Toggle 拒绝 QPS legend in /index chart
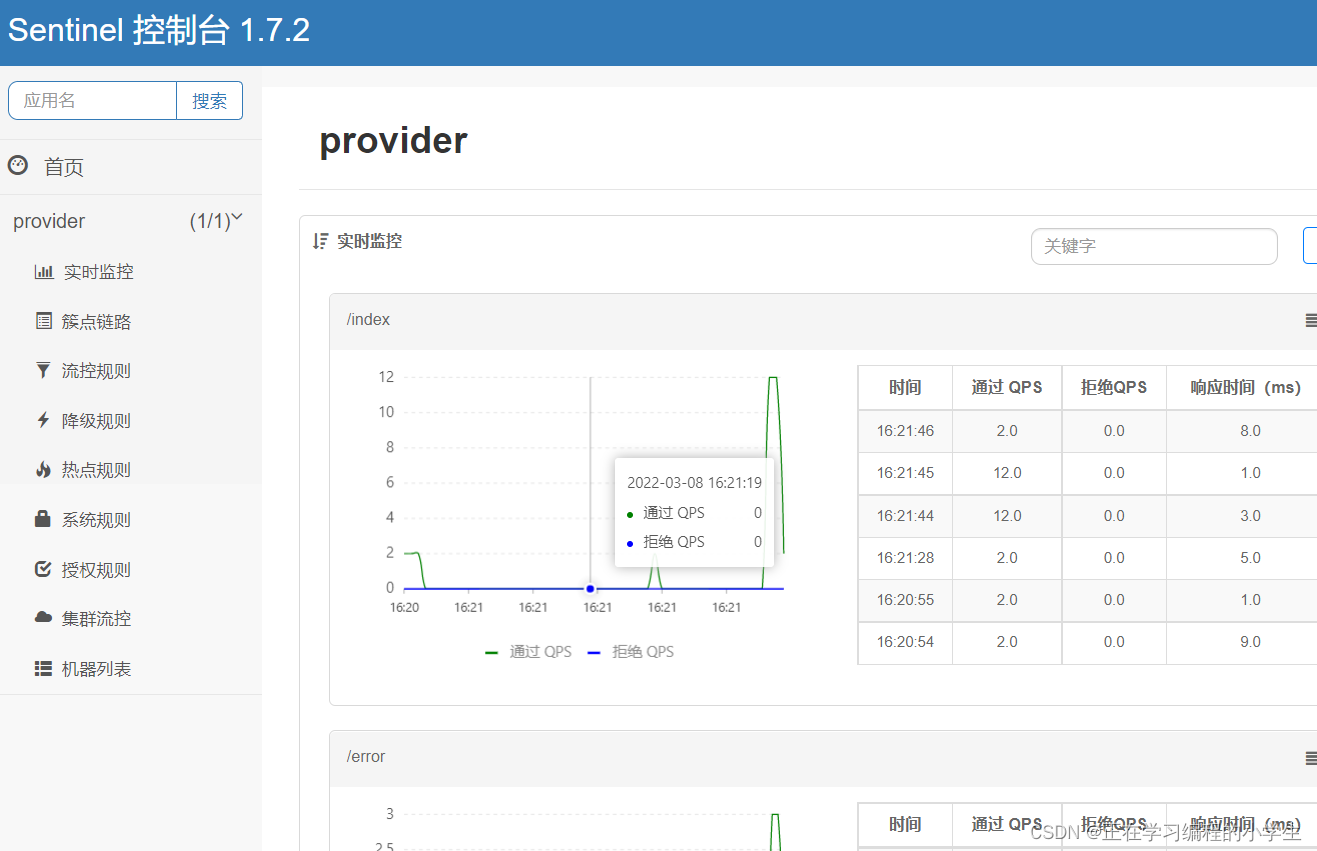The height and width of the screenshot is (851, 1317). click(630, 651)
